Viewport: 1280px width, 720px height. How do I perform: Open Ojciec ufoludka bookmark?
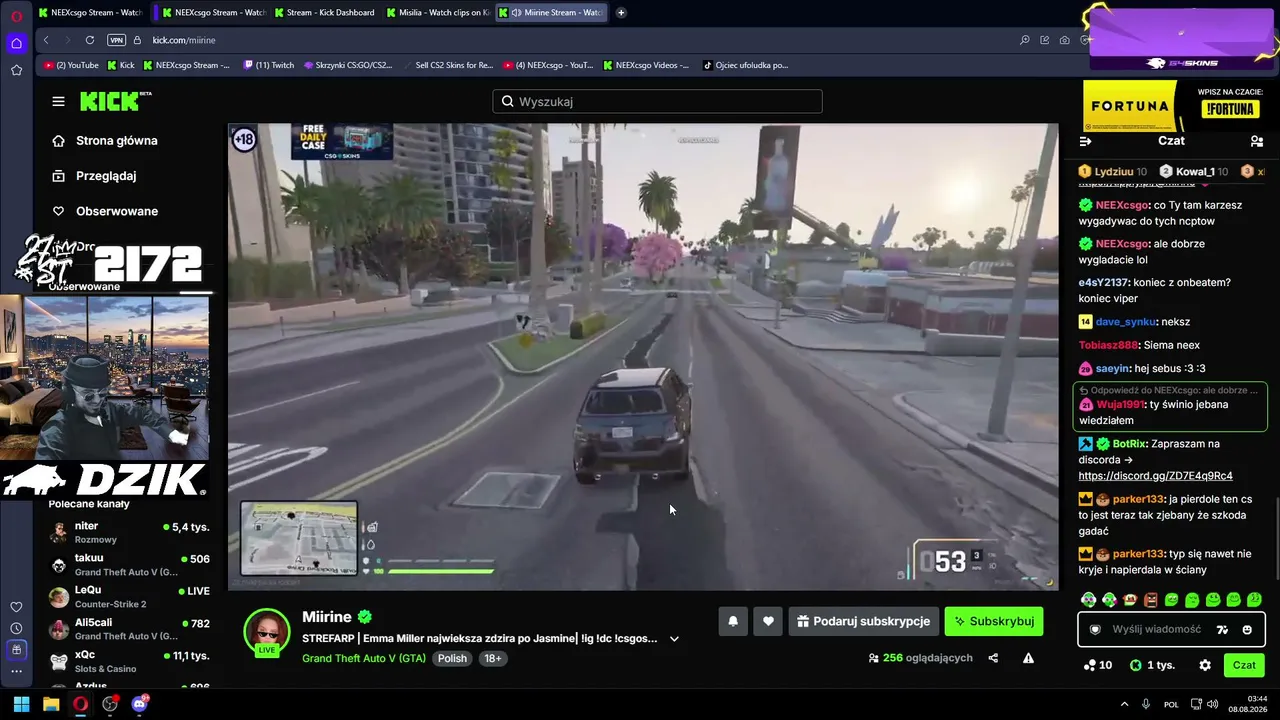(746, 65)
